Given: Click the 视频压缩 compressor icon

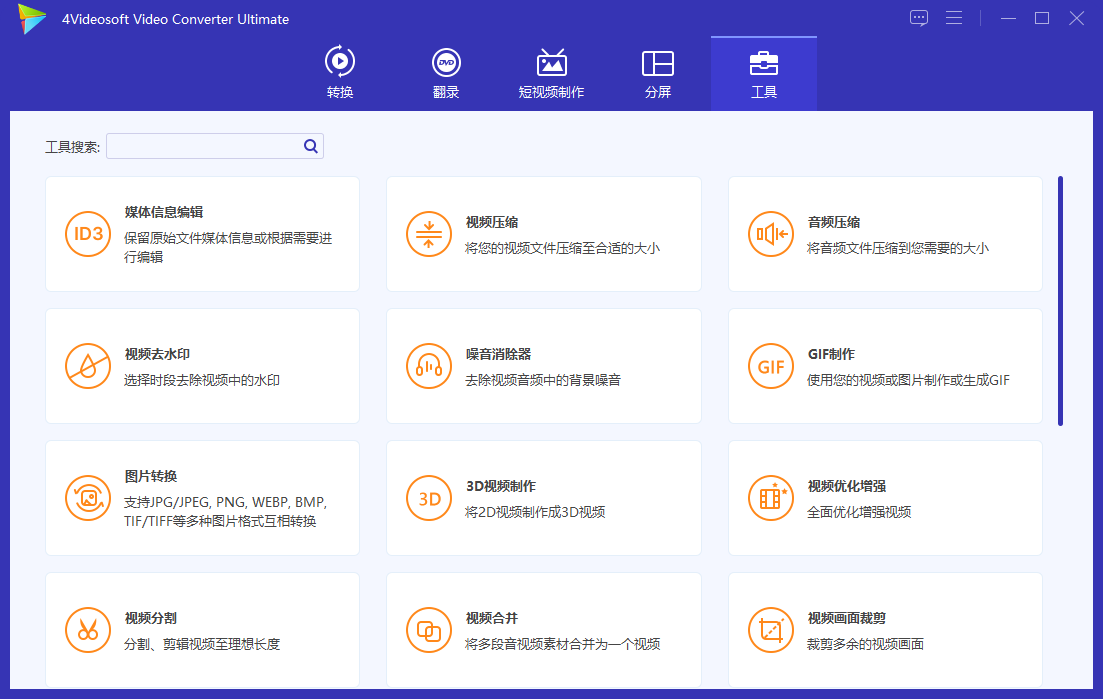Looking at the screenshot, I should 429,234.
